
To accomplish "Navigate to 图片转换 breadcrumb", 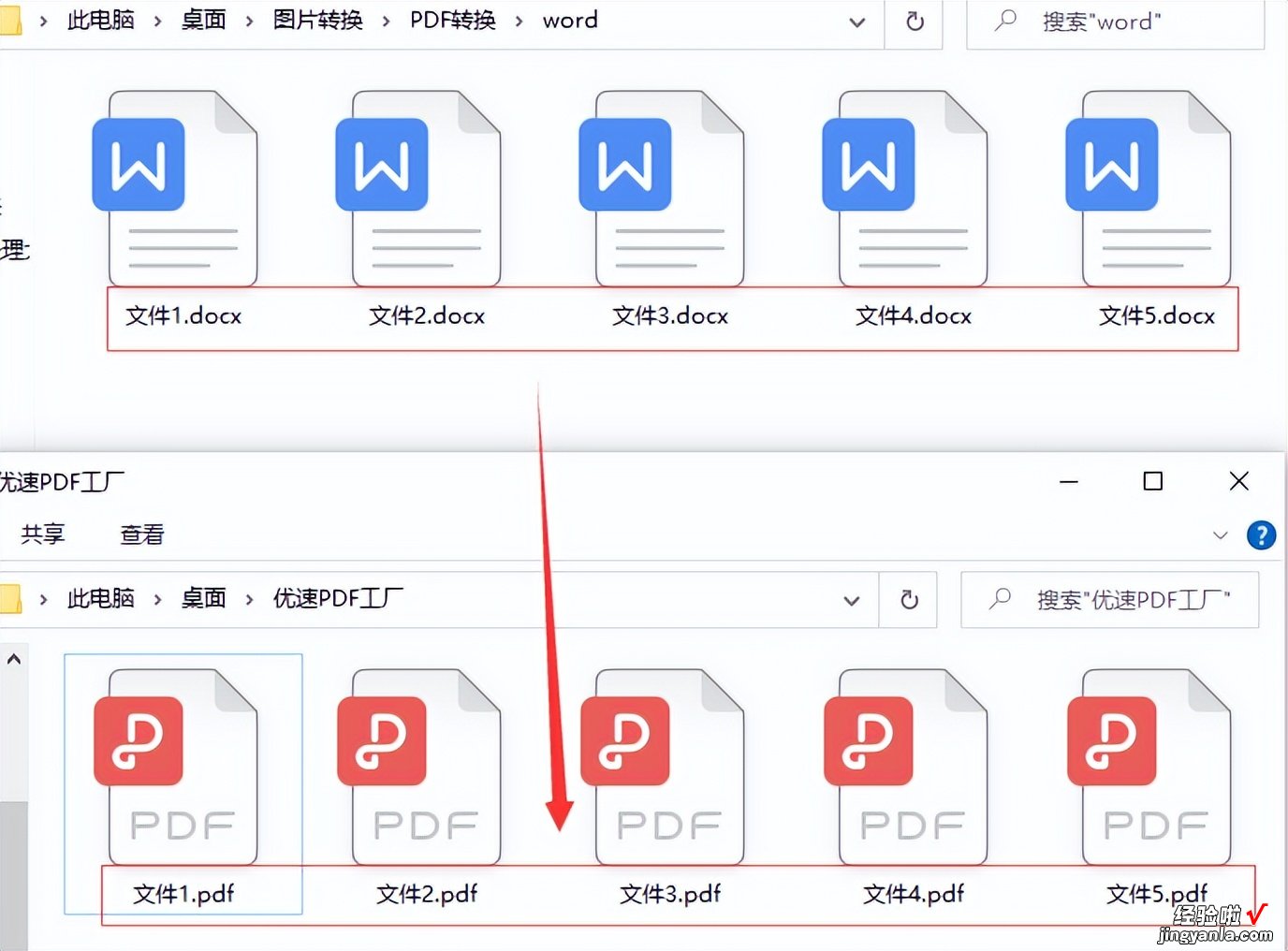I will click(317, 20).
